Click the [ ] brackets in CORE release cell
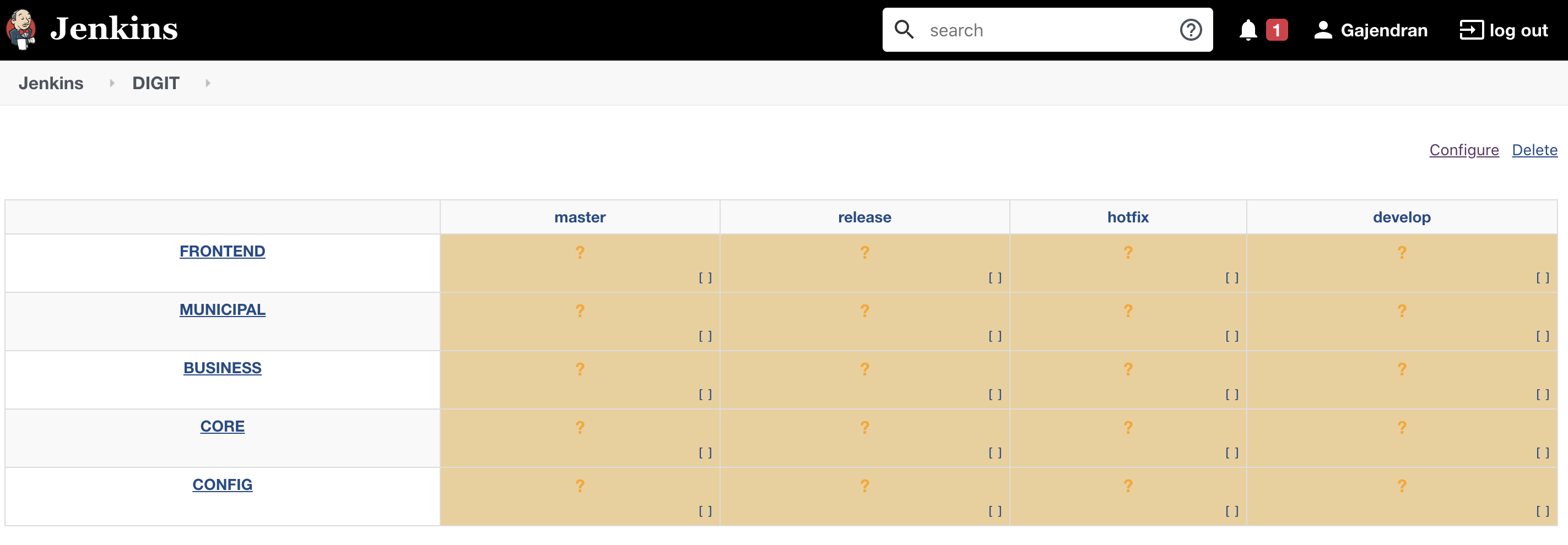Viewport: 1568px width, 545px height. pos(995,453)
